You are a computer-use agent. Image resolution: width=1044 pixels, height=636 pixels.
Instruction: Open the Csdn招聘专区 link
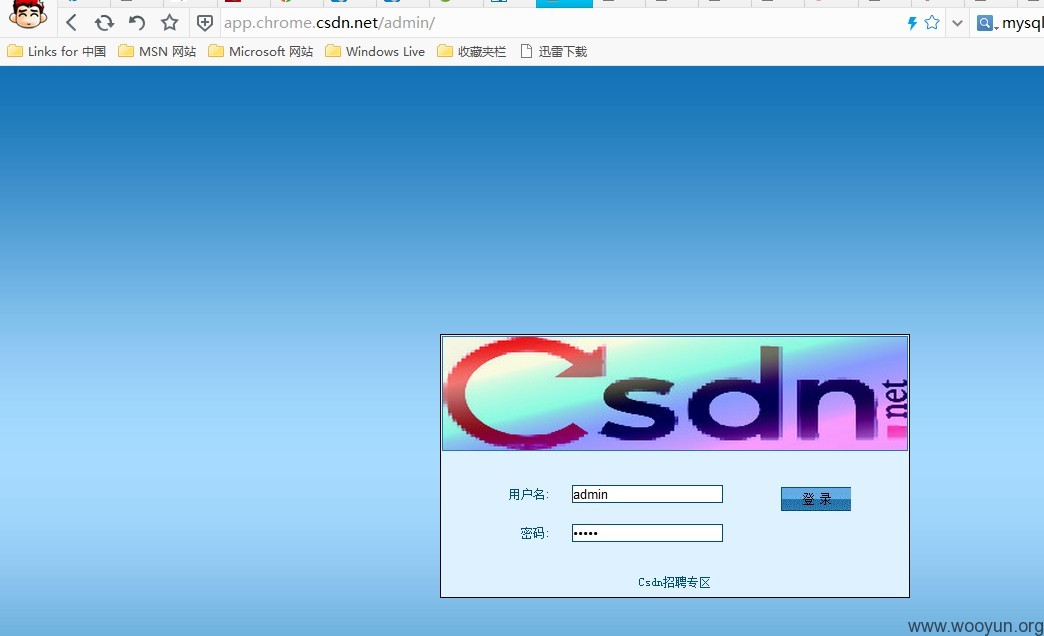click(x=674, y=582)
